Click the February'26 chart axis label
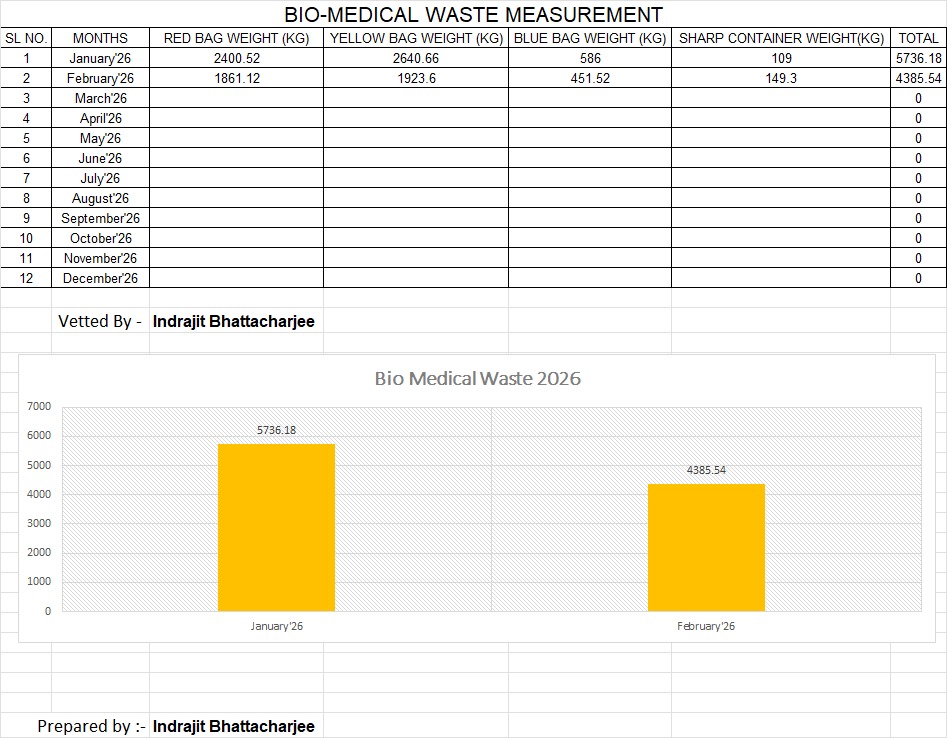Screen dimensions: 947x738 pos(706,626)
